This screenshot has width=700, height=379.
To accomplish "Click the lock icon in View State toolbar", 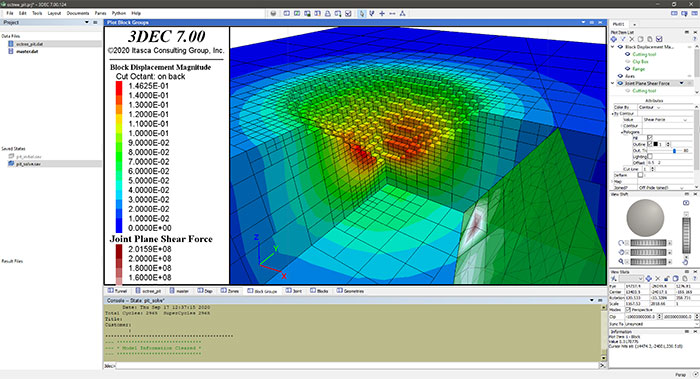I will coord(667,279).
